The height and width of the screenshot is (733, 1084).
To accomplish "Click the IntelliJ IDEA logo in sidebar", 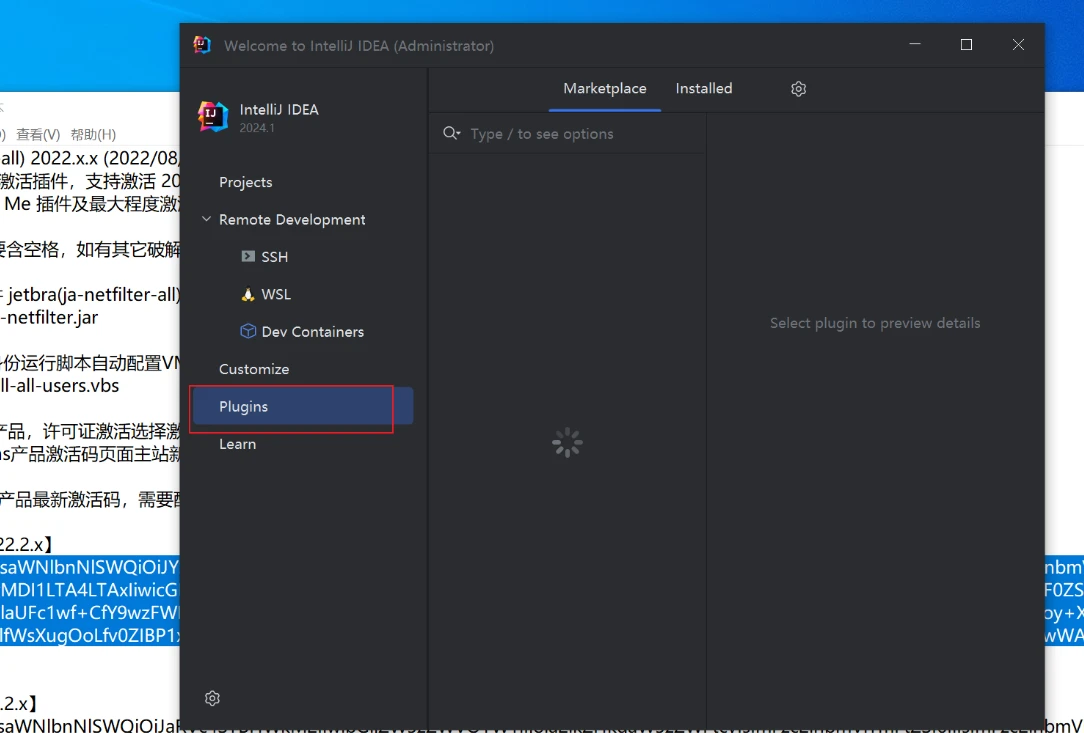I will [213, 116].
